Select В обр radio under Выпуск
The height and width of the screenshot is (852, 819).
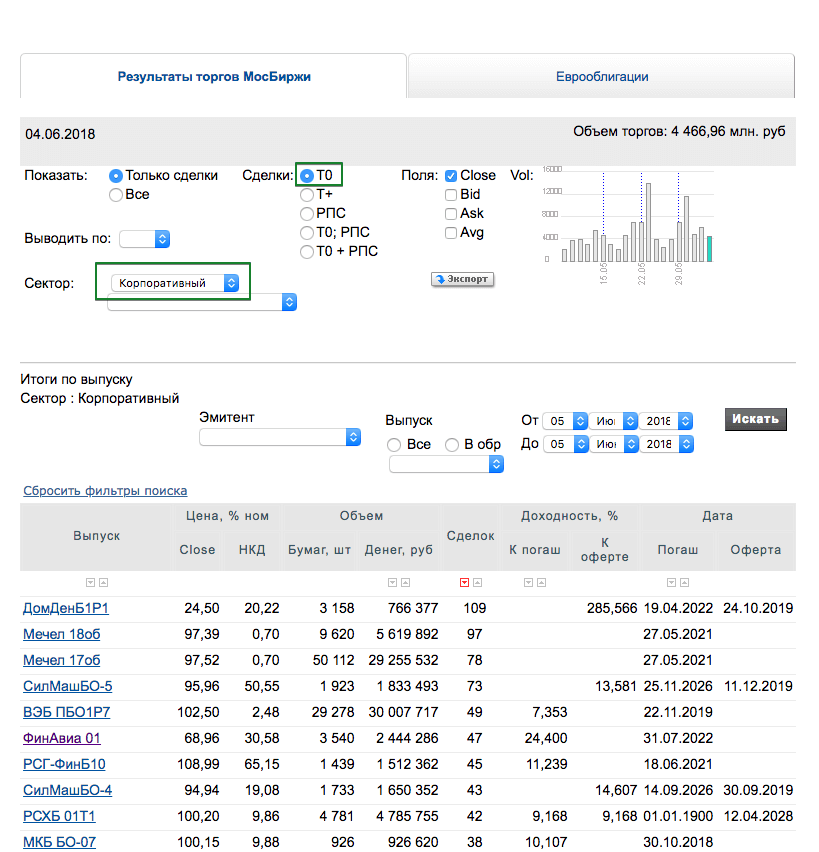pos(452,445)
